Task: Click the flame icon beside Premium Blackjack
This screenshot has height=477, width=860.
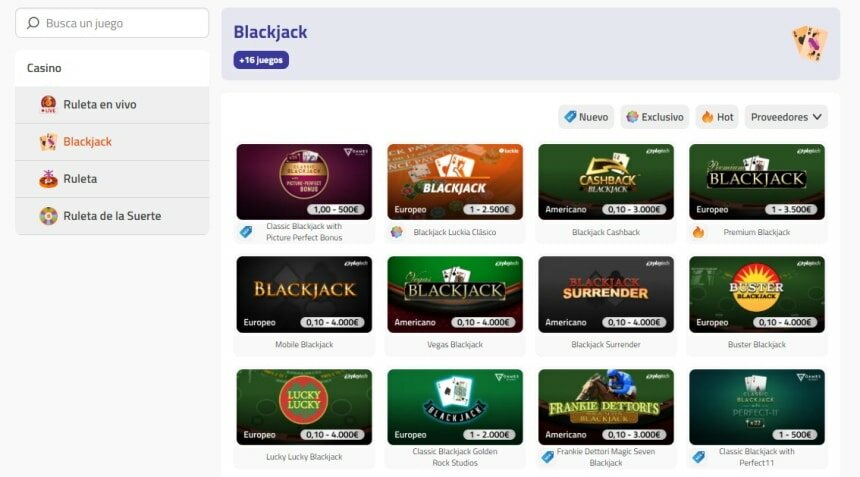Action: click(x=698, y=232)
